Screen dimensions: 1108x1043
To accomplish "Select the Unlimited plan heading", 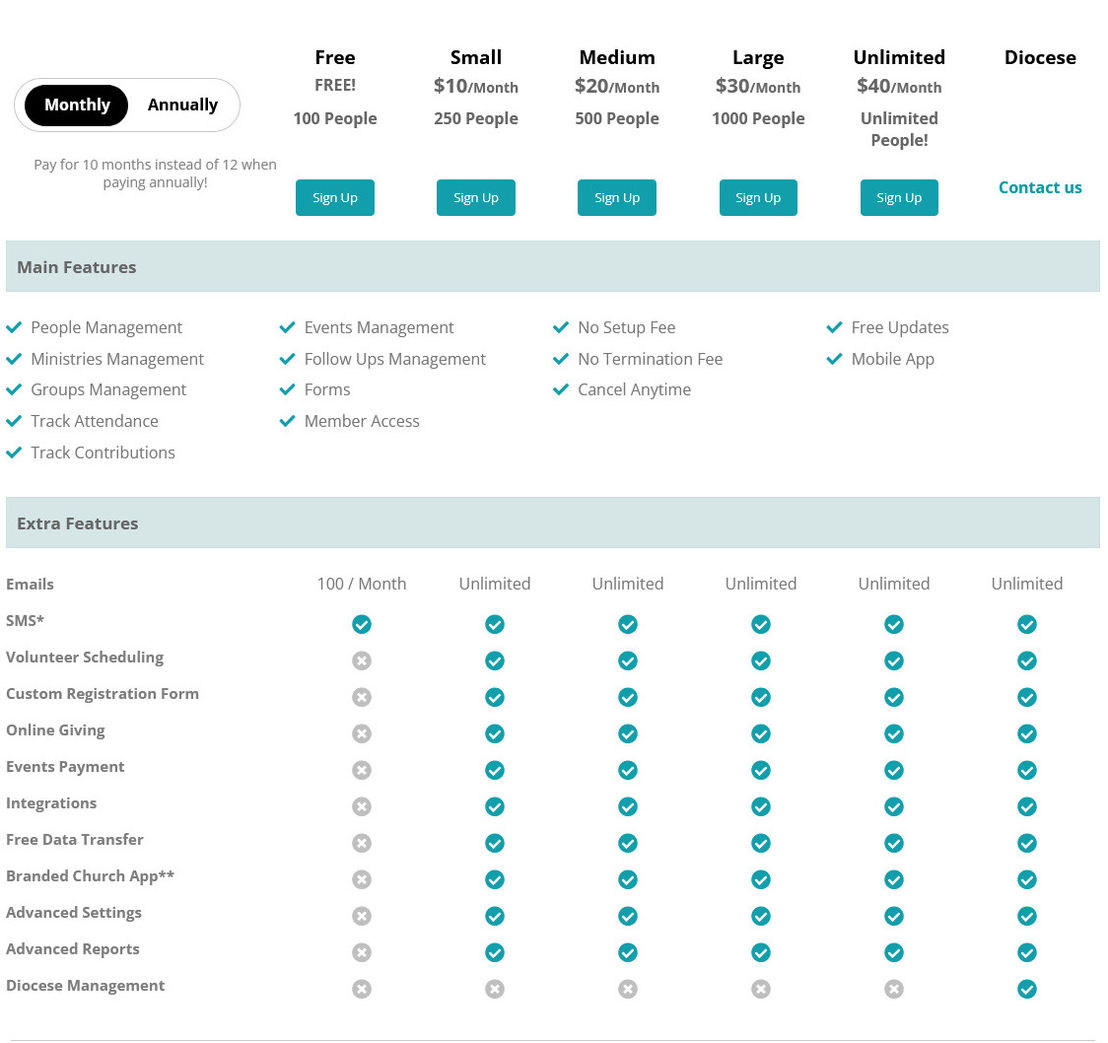I will point(899,57).
